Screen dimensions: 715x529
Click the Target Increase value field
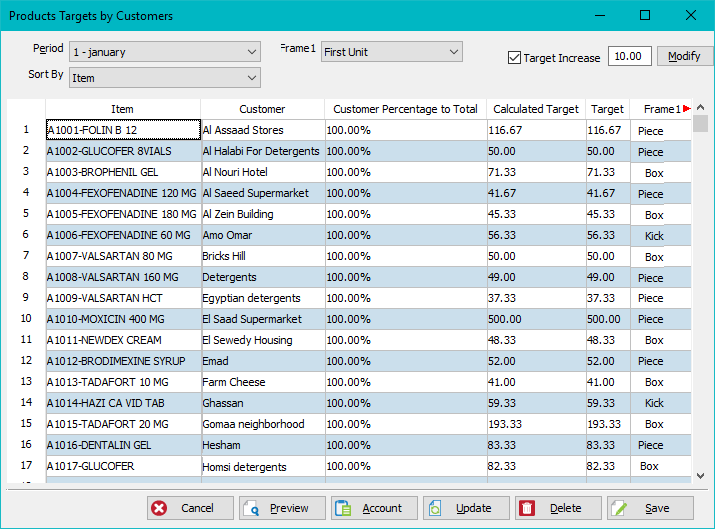[x=629, y=56]
